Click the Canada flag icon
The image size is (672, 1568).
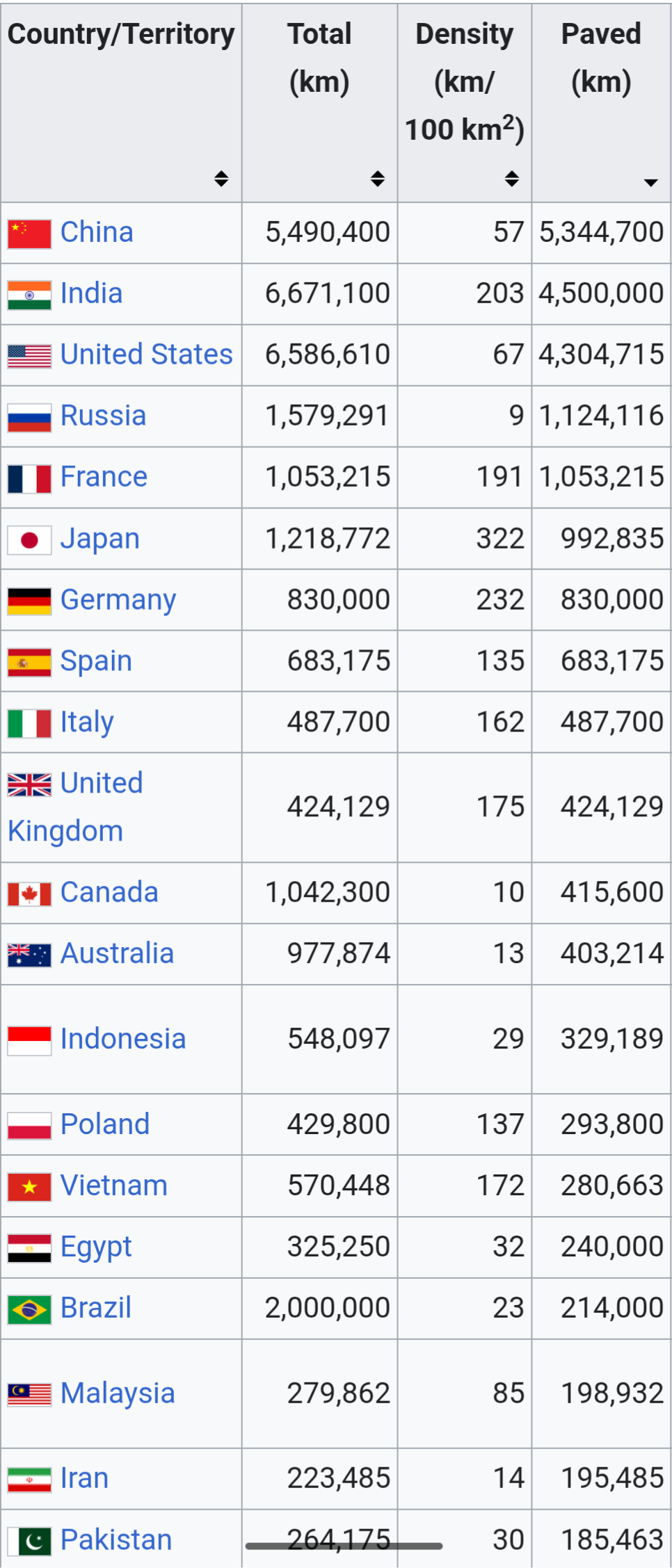pyautogui.click(x=29, y=894)
